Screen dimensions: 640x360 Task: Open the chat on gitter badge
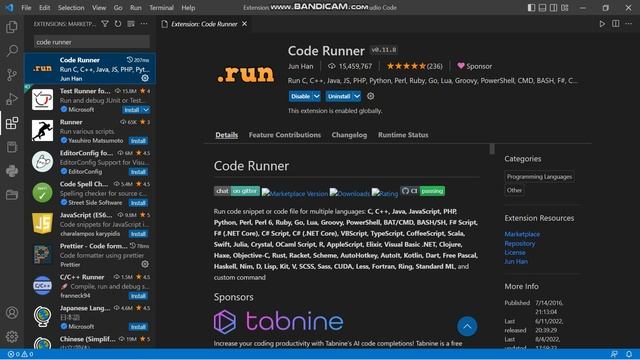coord(237,191)
